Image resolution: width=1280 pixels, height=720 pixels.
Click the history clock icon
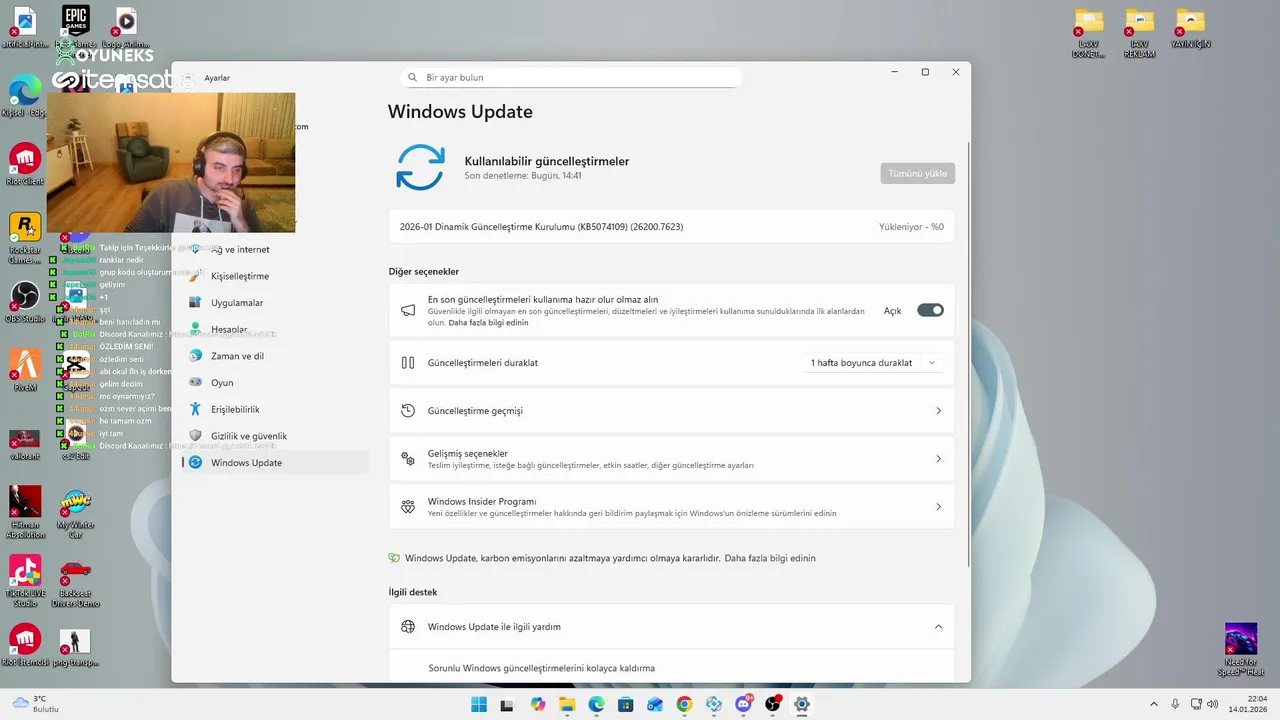[x=408, y=411]
